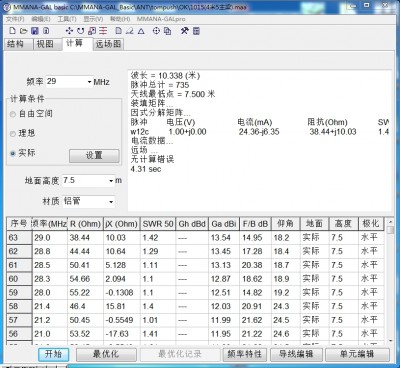Click the calculator icon in toolbar

(196, 31)
